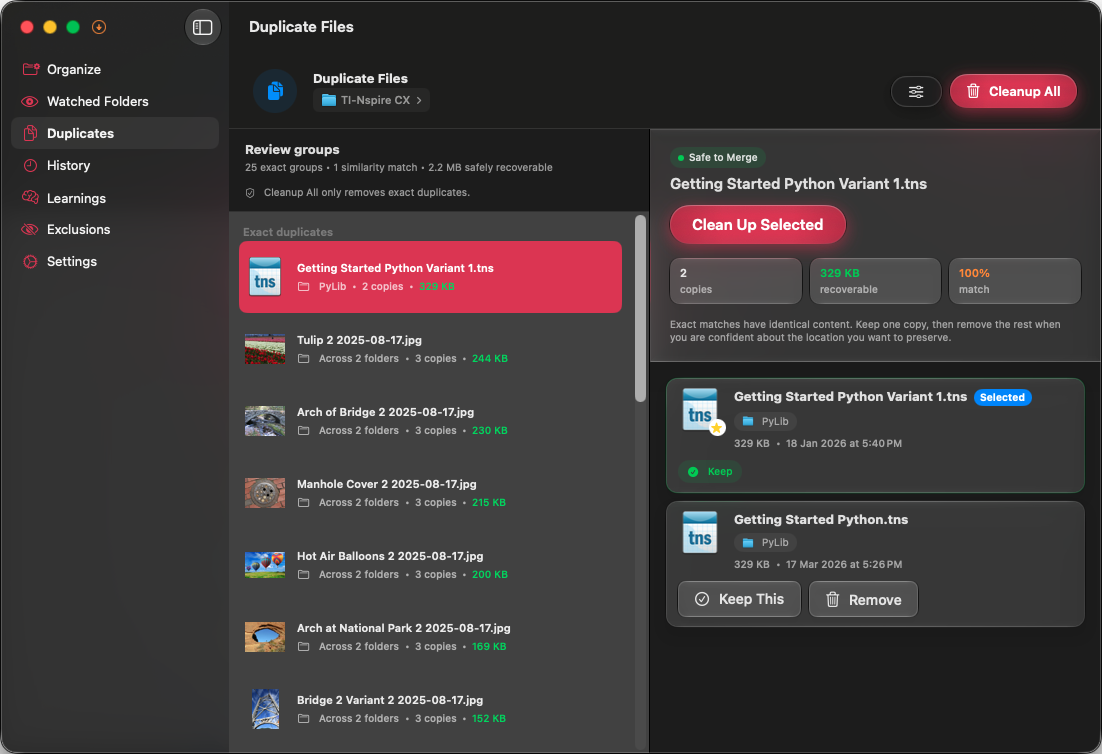The image size is (1102, 754).
Task: Click the starred tns icon of Variant 1 file
Action: click(702, 411)
